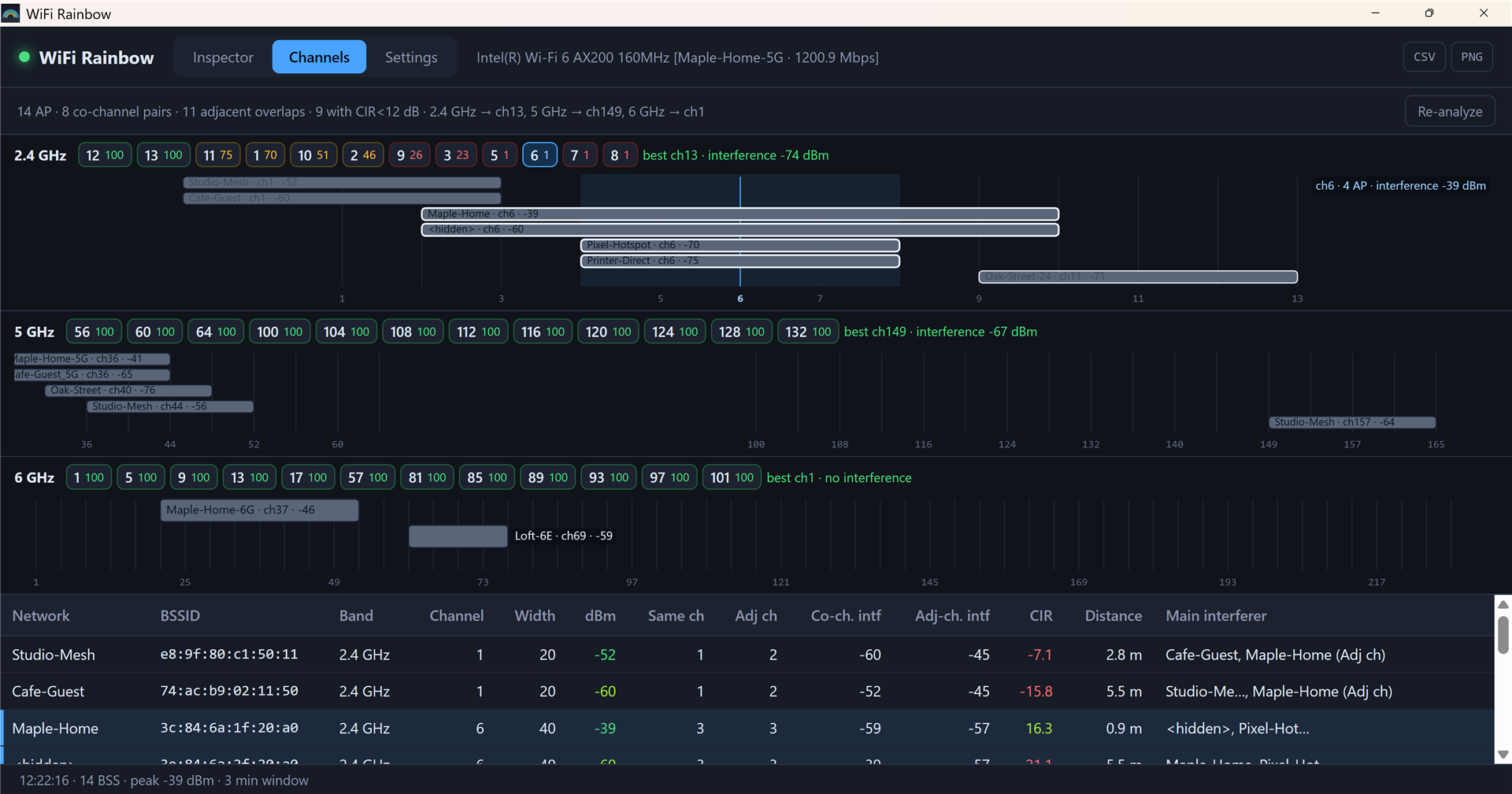Select the Channels tab

pos(319,57)
